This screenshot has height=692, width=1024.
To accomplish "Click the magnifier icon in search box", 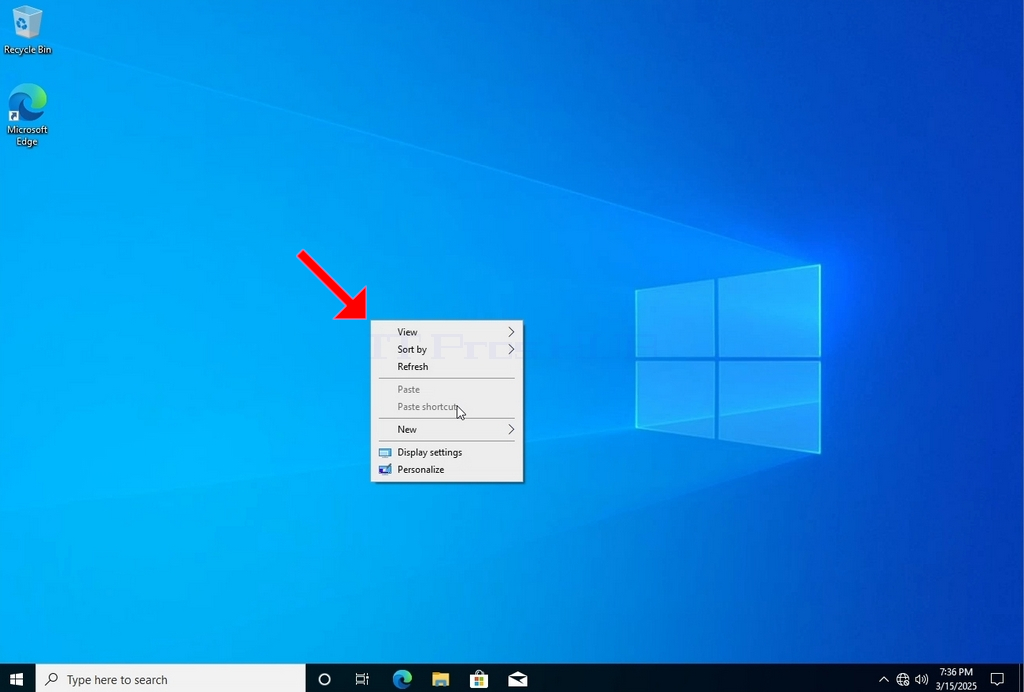I will (x=51, y=679).
